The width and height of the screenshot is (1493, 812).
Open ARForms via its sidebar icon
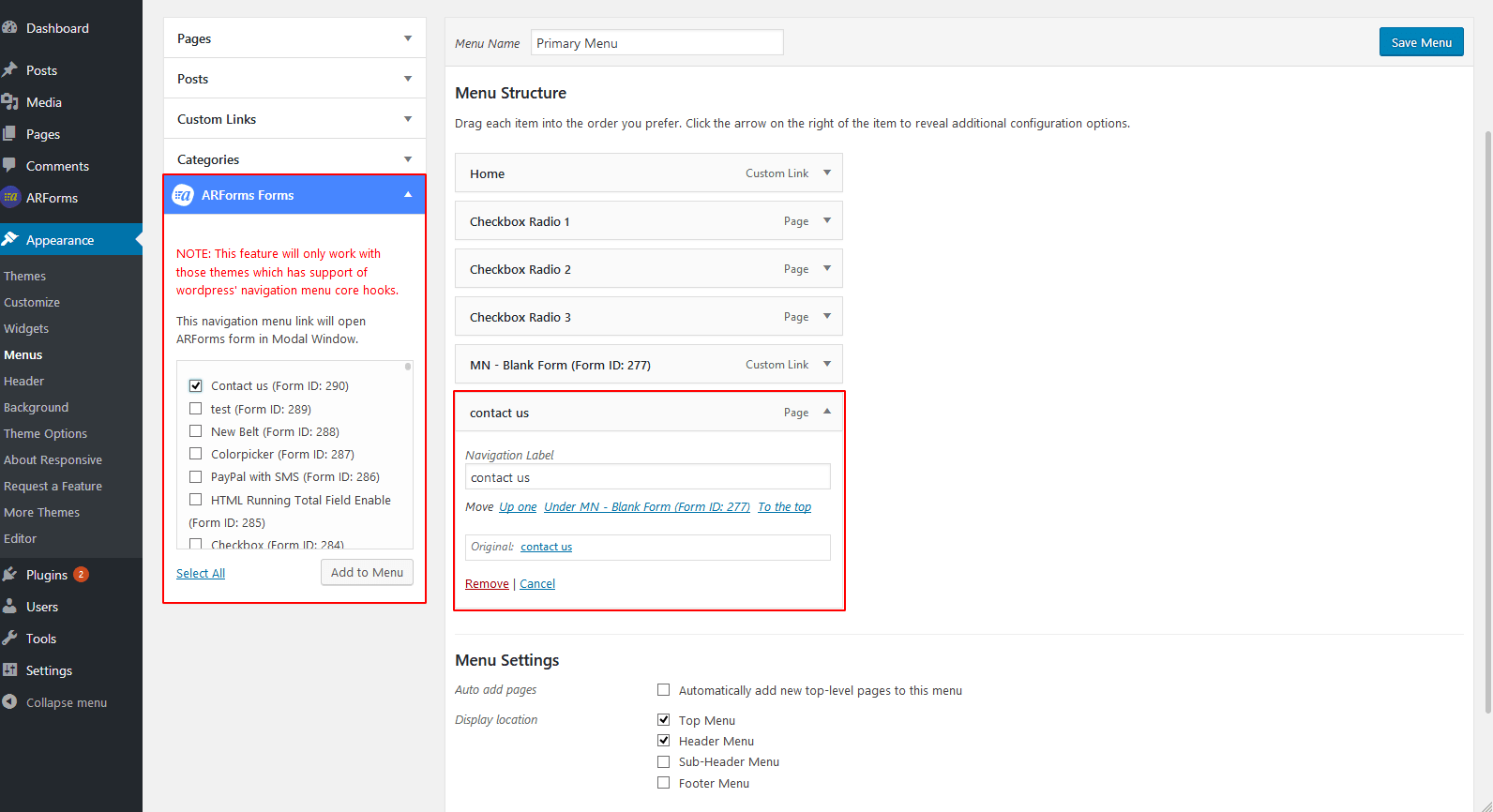click(10, 198)
